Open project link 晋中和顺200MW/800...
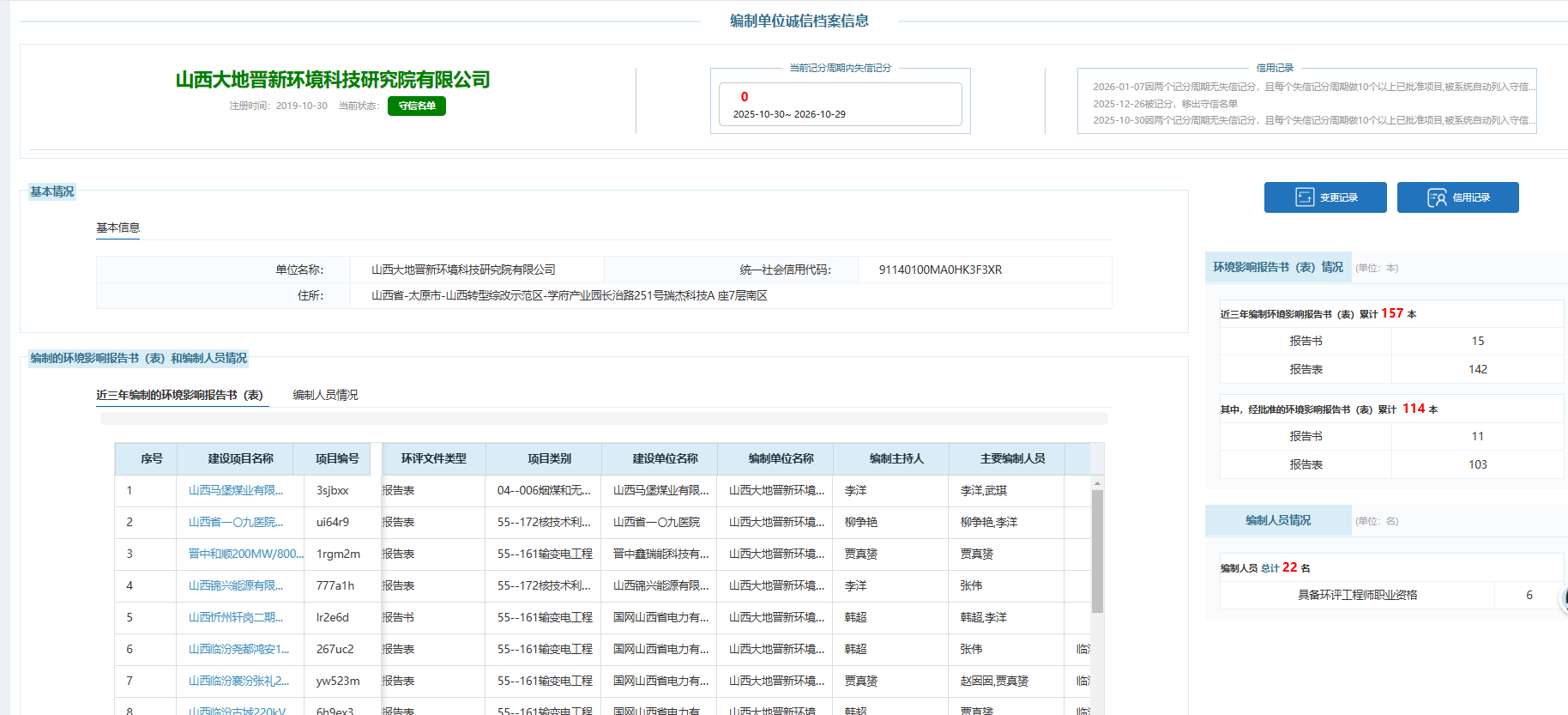Image resolution: width=1568 pixels, height=715 pixels. point(246,554)
